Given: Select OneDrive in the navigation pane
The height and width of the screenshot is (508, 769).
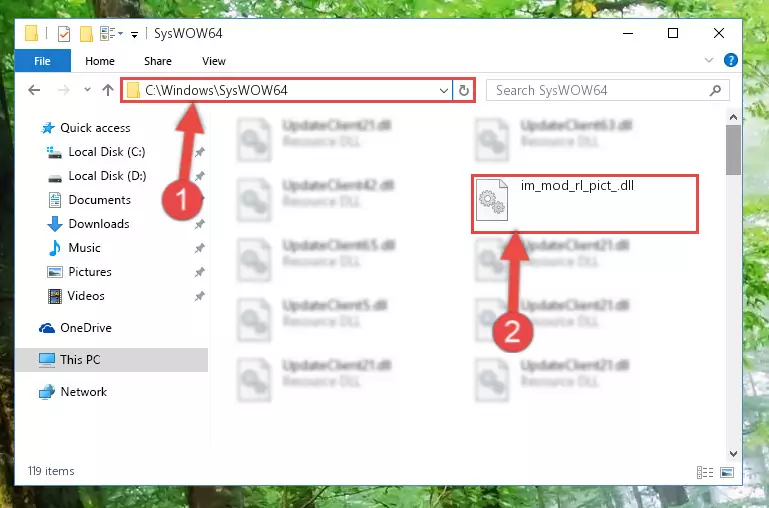Looking at the screenshot, I should tap(85, 328).
